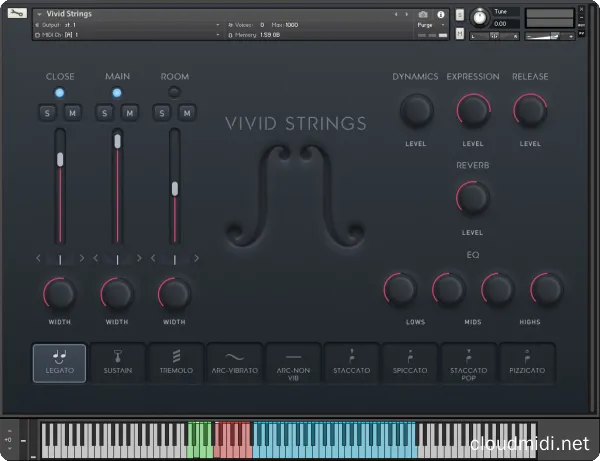Click right pan arrow under Close fader
Screen dimensions: 600x461
pyautogui.click(x=82, y=258)
